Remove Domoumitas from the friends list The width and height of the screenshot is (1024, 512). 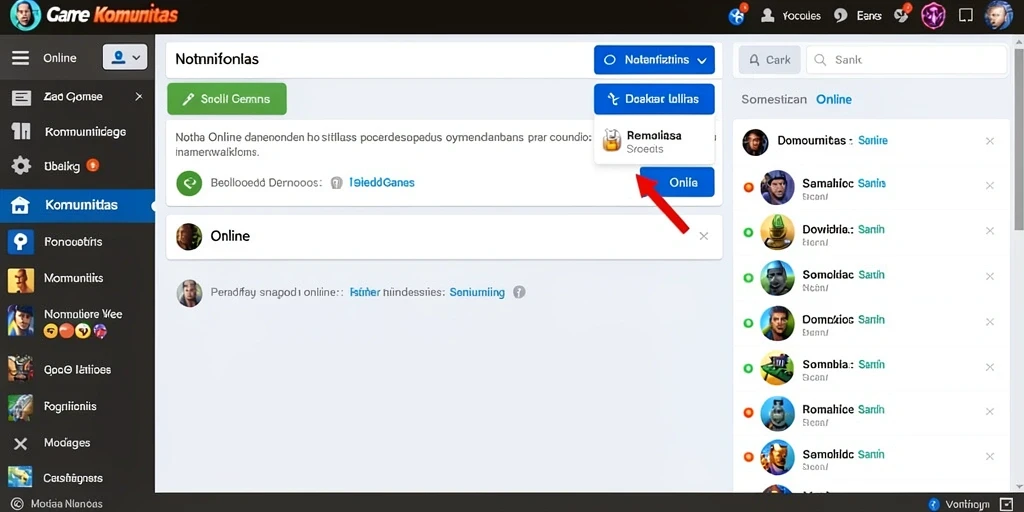(x=990, y=141)
